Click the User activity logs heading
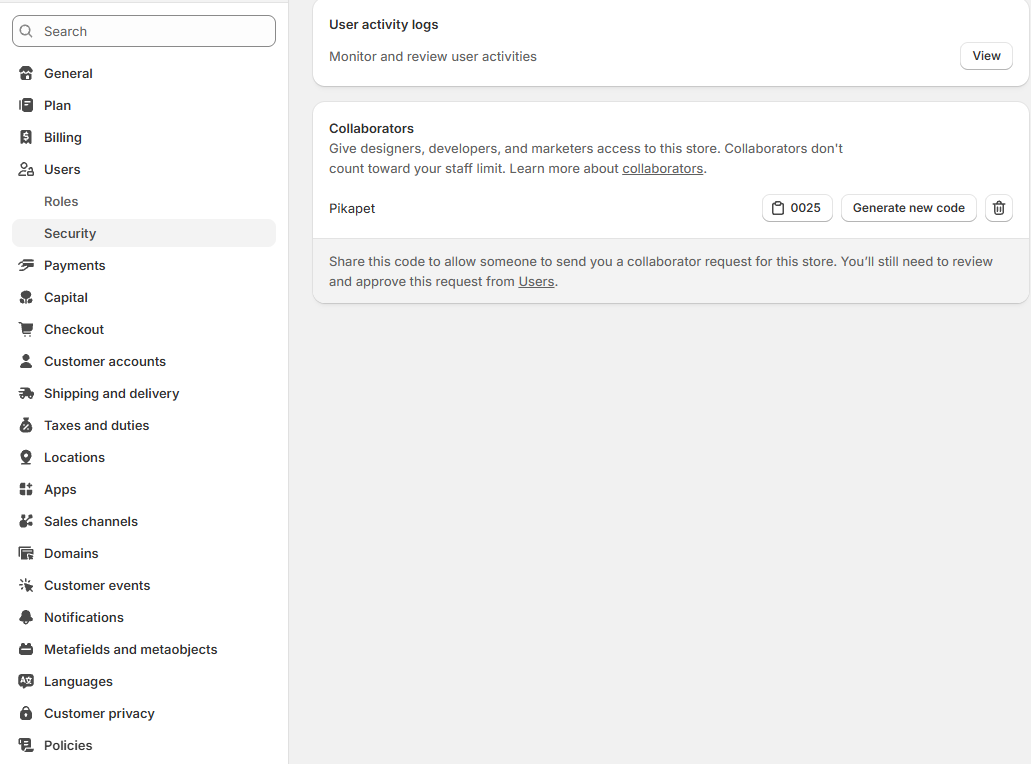The height and width of the screenshot is (764, 1031). click(383, 24)
